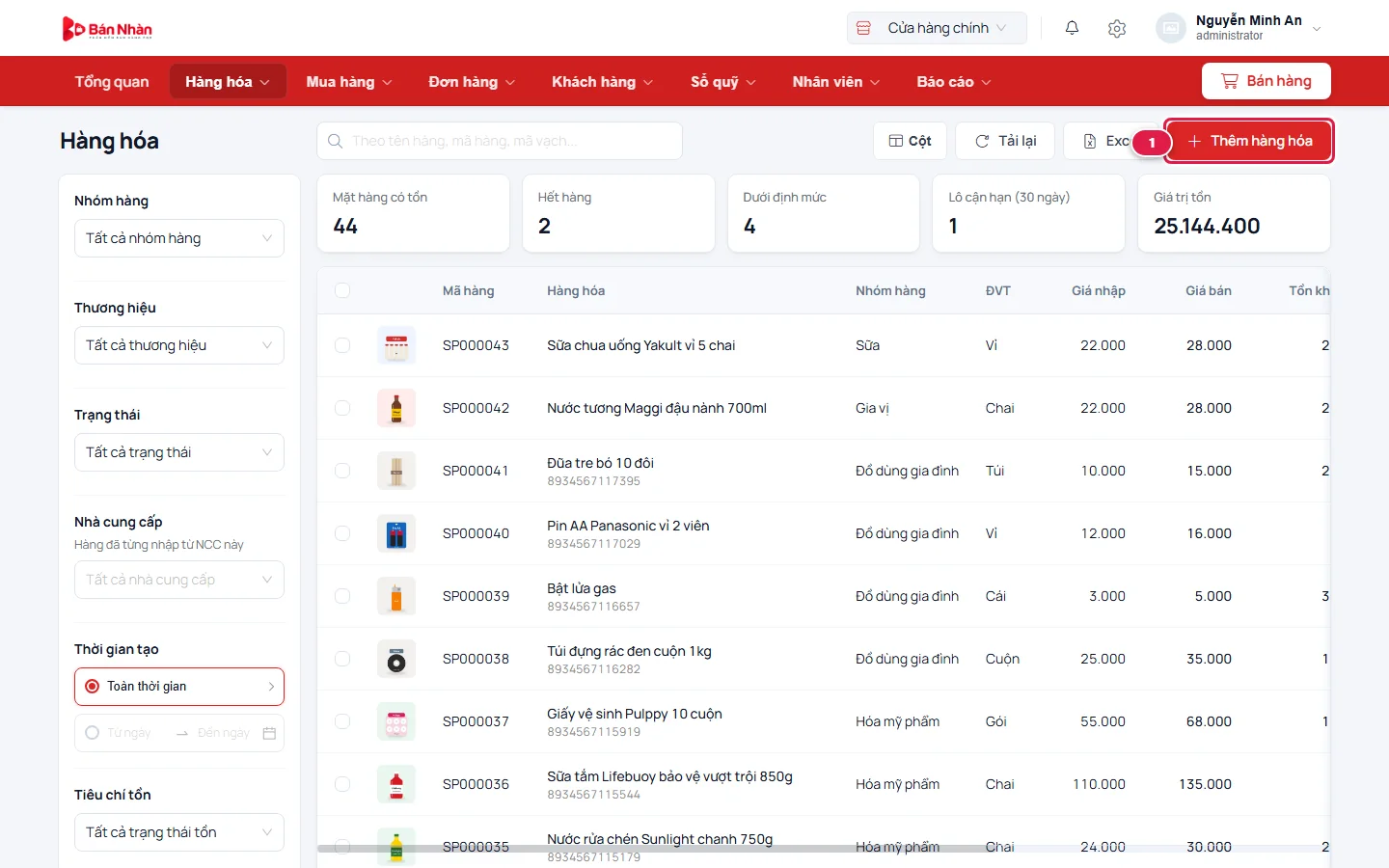
Task: Tick the checkbox for SP000038
Action: (x=342, y=659)
